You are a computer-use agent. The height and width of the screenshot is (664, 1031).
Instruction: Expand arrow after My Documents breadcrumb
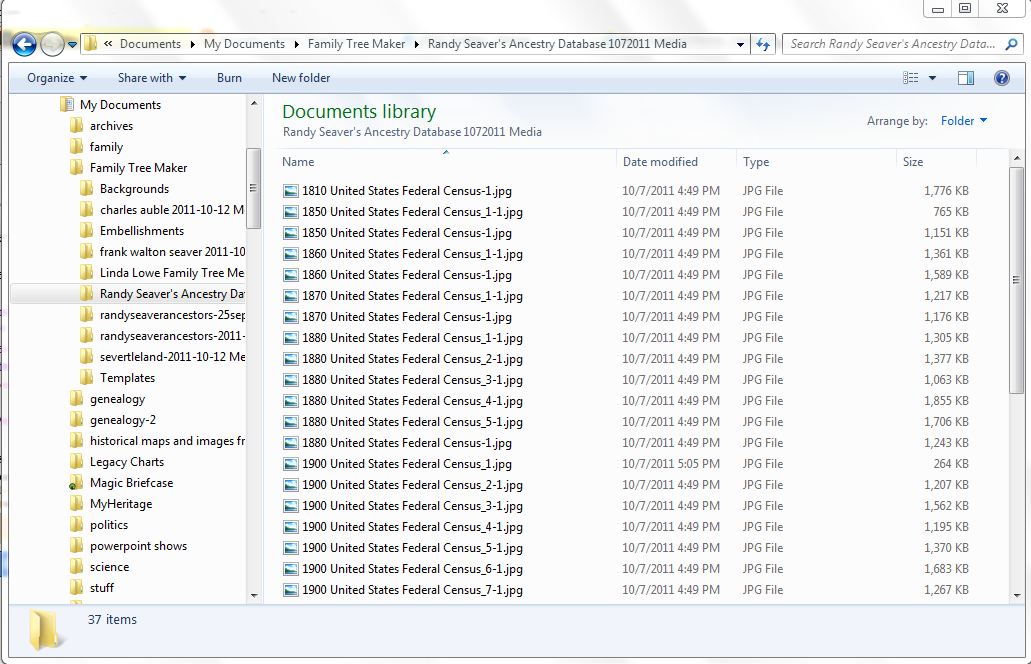click(x=296, y=45)
